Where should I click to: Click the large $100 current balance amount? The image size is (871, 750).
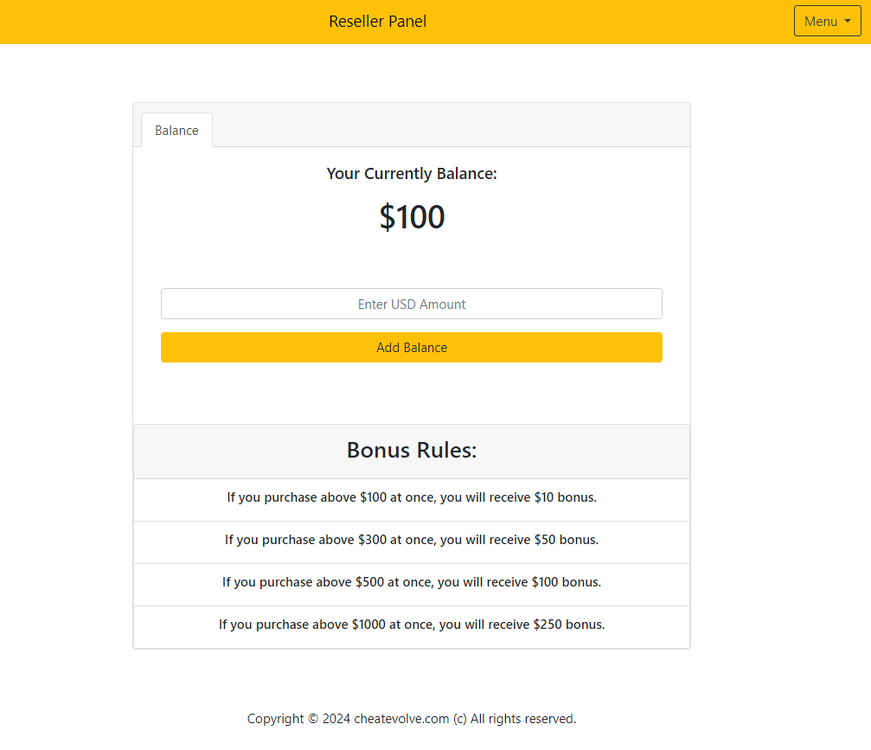point(411,217)
